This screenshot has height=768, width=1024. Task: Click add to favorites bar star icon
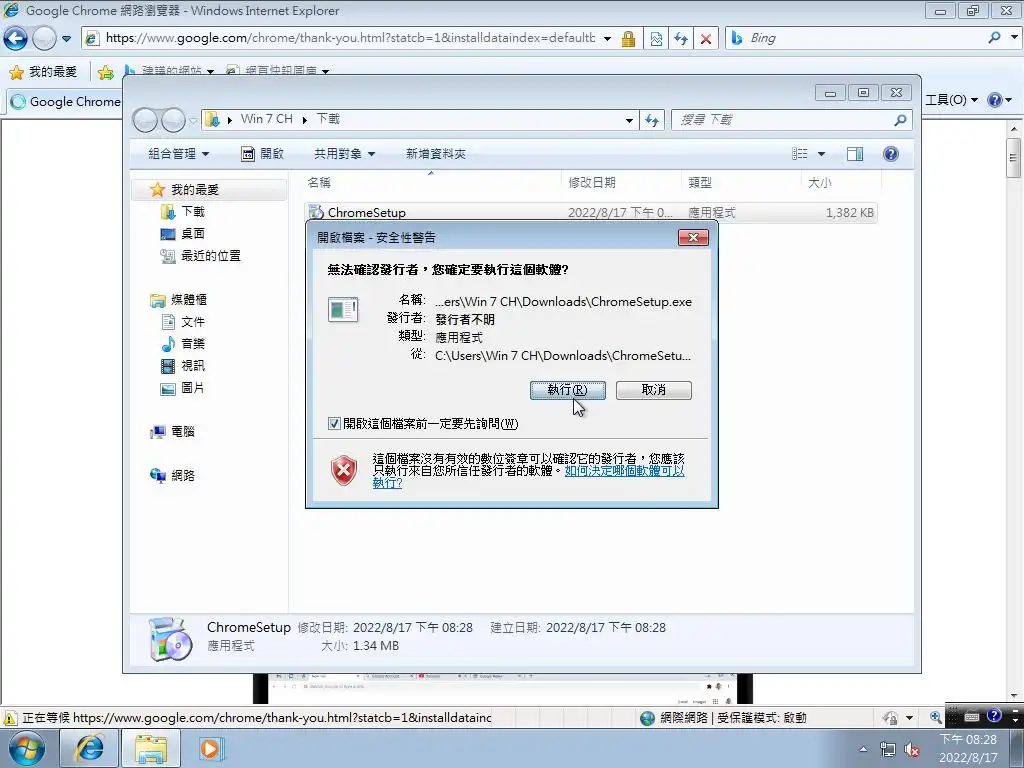coord(105,72)
